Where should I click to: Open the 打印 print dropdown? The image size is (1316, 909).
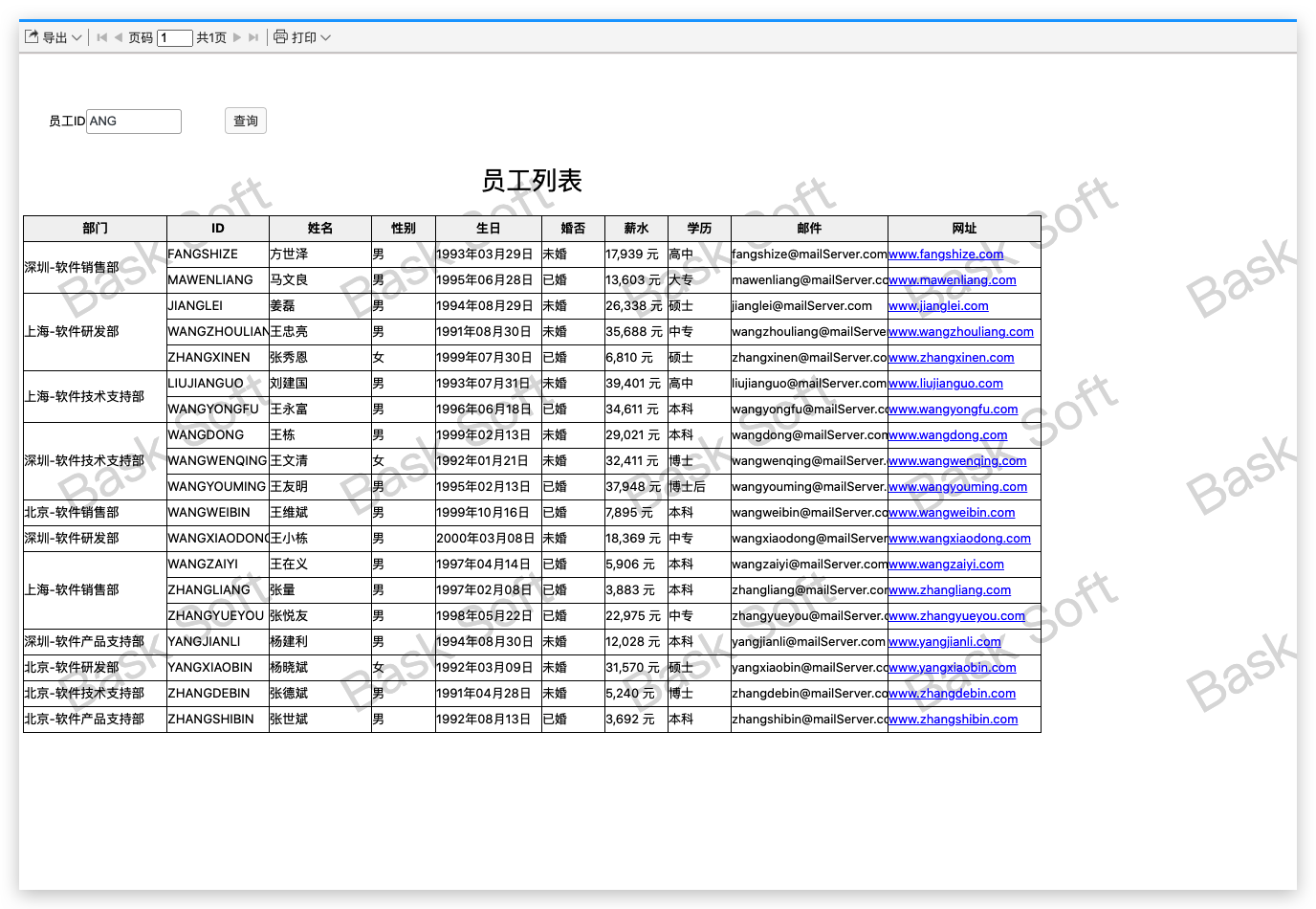click(x=302, y=37)
